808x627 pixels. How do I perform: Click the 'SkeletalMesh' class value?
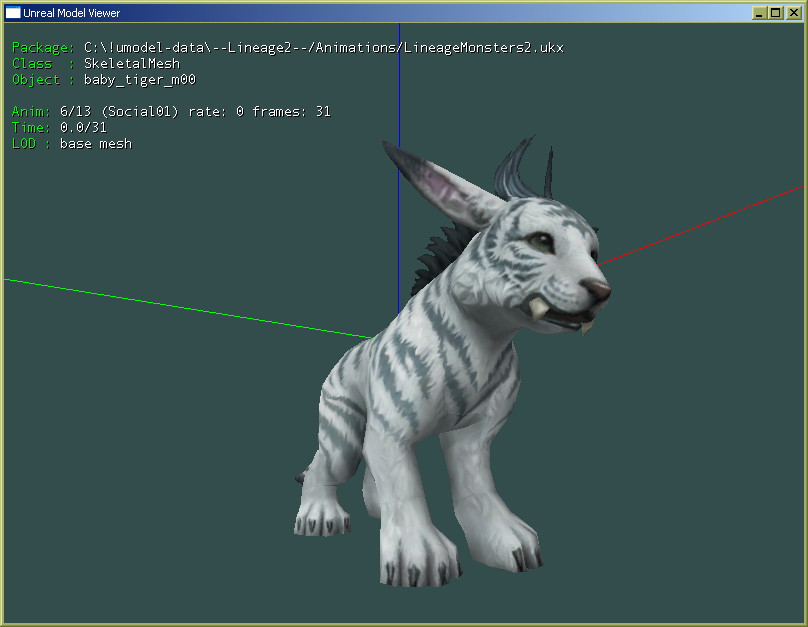pyautogui.click(x=132, y=63)
